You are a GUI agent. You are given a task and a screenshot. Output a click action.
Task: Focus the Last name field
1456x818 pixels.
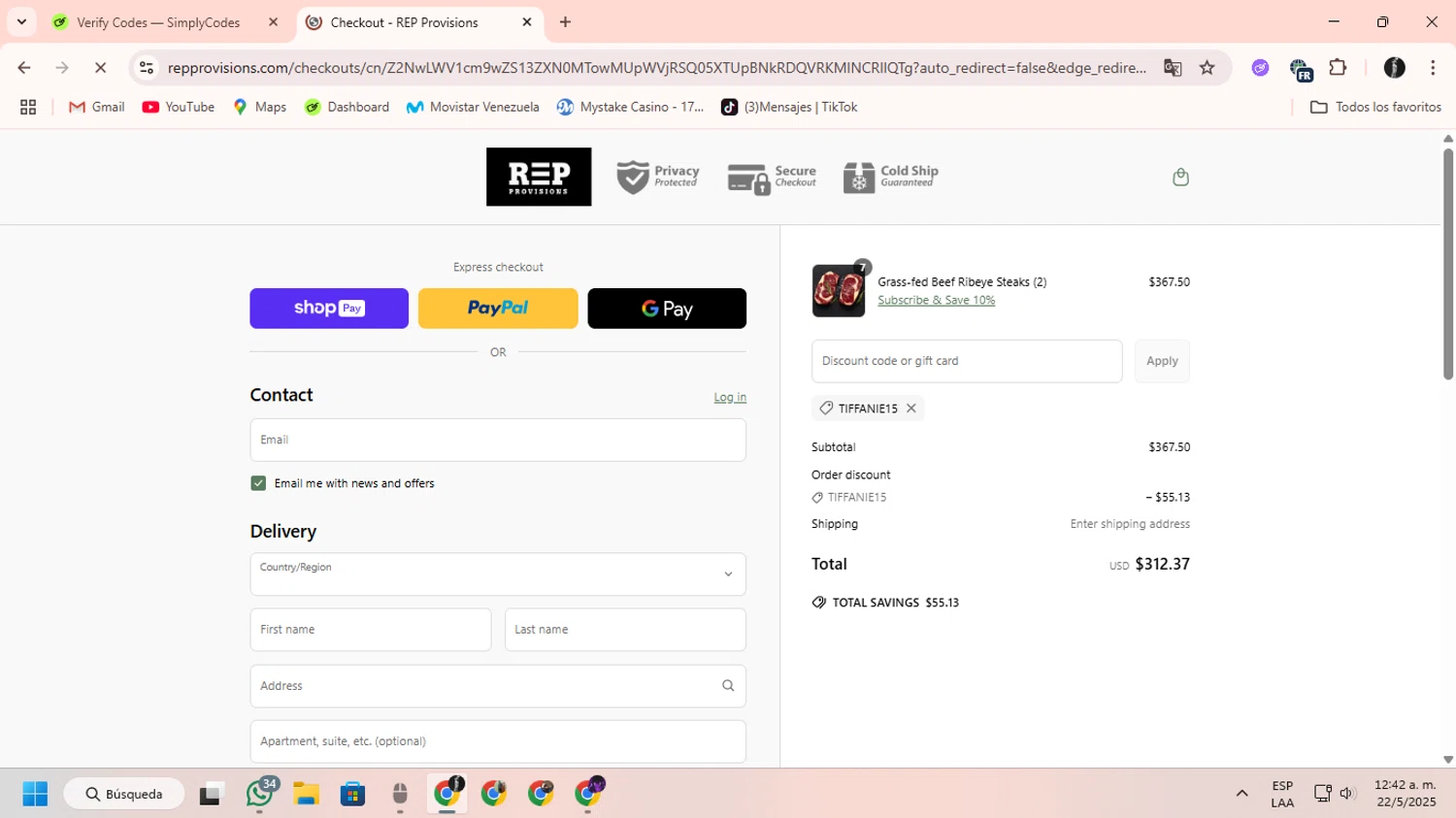[625, 630]
